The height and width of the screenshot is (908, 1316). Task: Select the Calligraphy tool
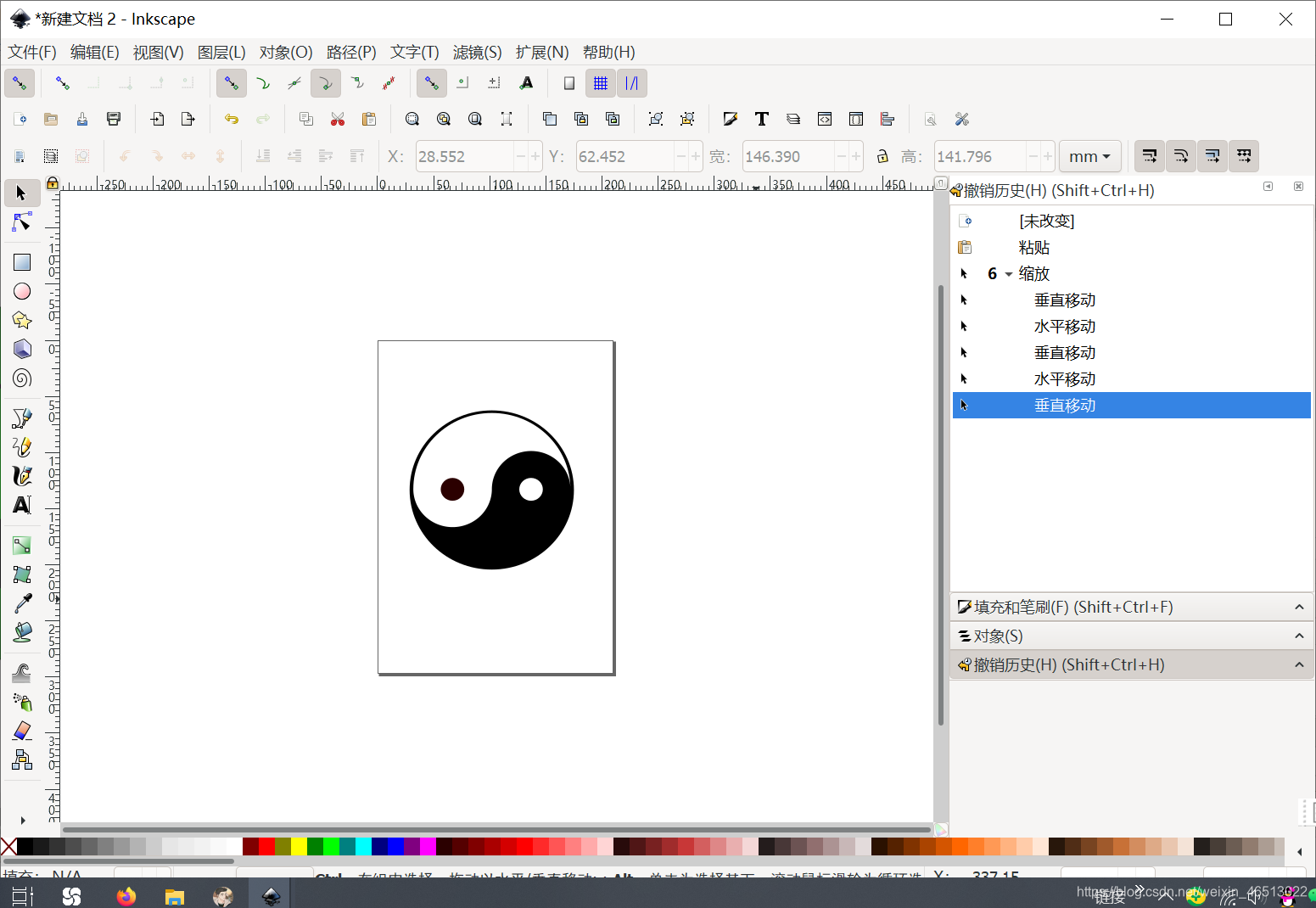click(21, 475)
